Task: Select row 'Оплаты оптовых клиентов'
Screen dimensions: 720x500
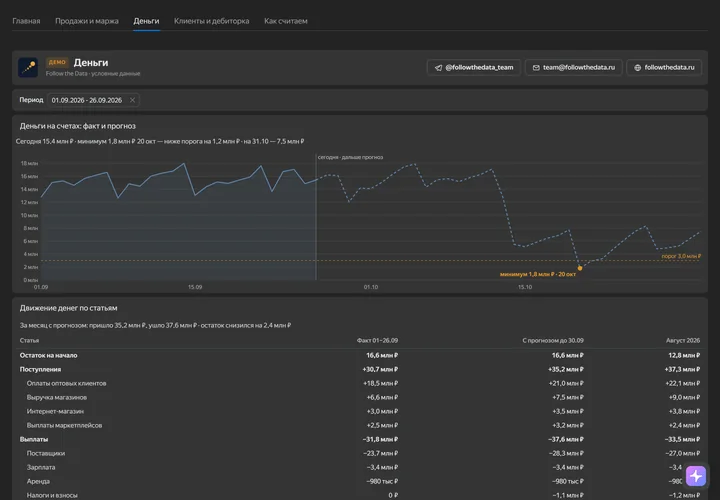Action: pos(360,383)
